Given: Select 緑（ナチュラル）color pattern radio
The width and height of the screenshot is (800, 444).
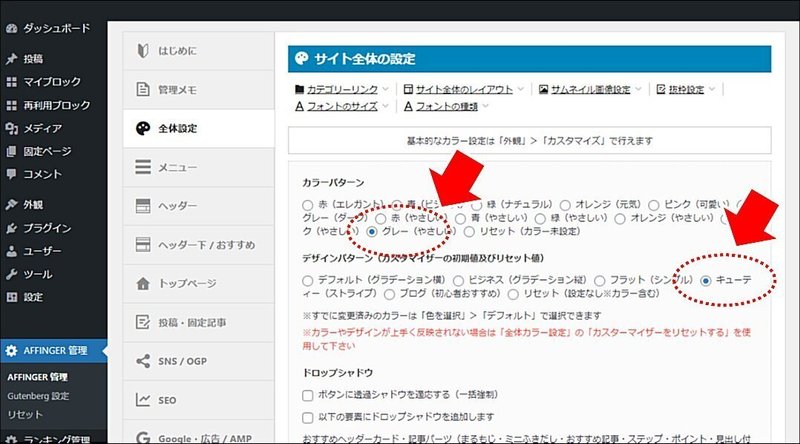Looking at the screenshot, I should (x=476, y=205).
